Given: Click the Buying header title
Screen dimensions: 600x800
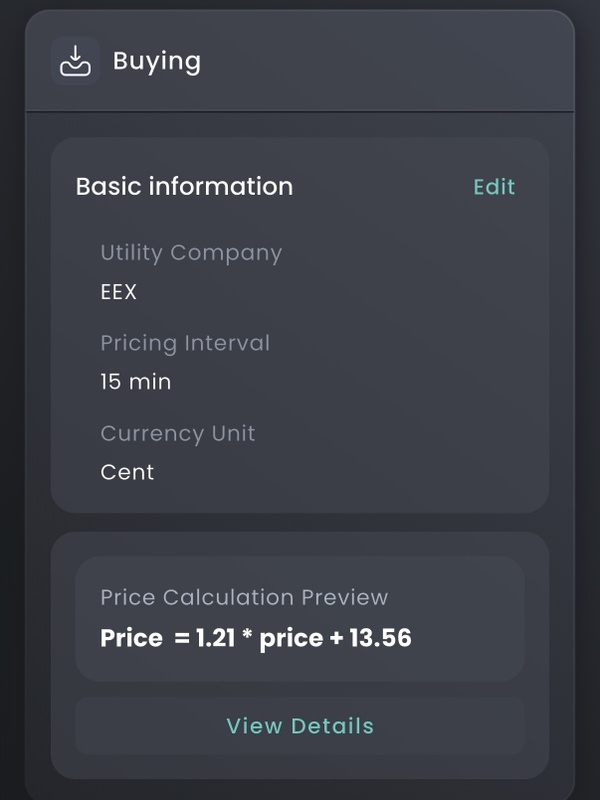Looking at the screenshot, I should pos(157,61).
